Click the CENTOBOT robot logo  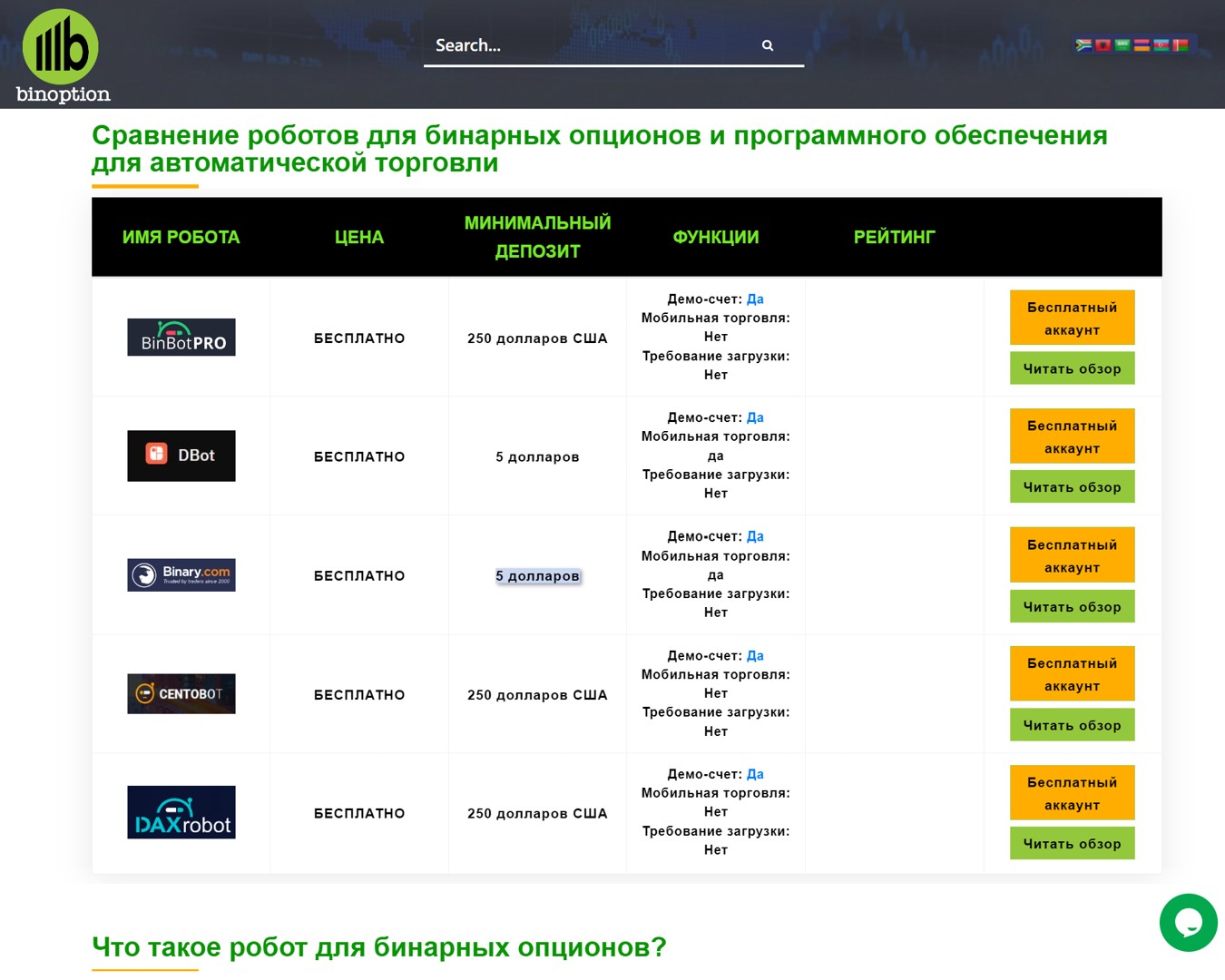click(x=181, y=694)
